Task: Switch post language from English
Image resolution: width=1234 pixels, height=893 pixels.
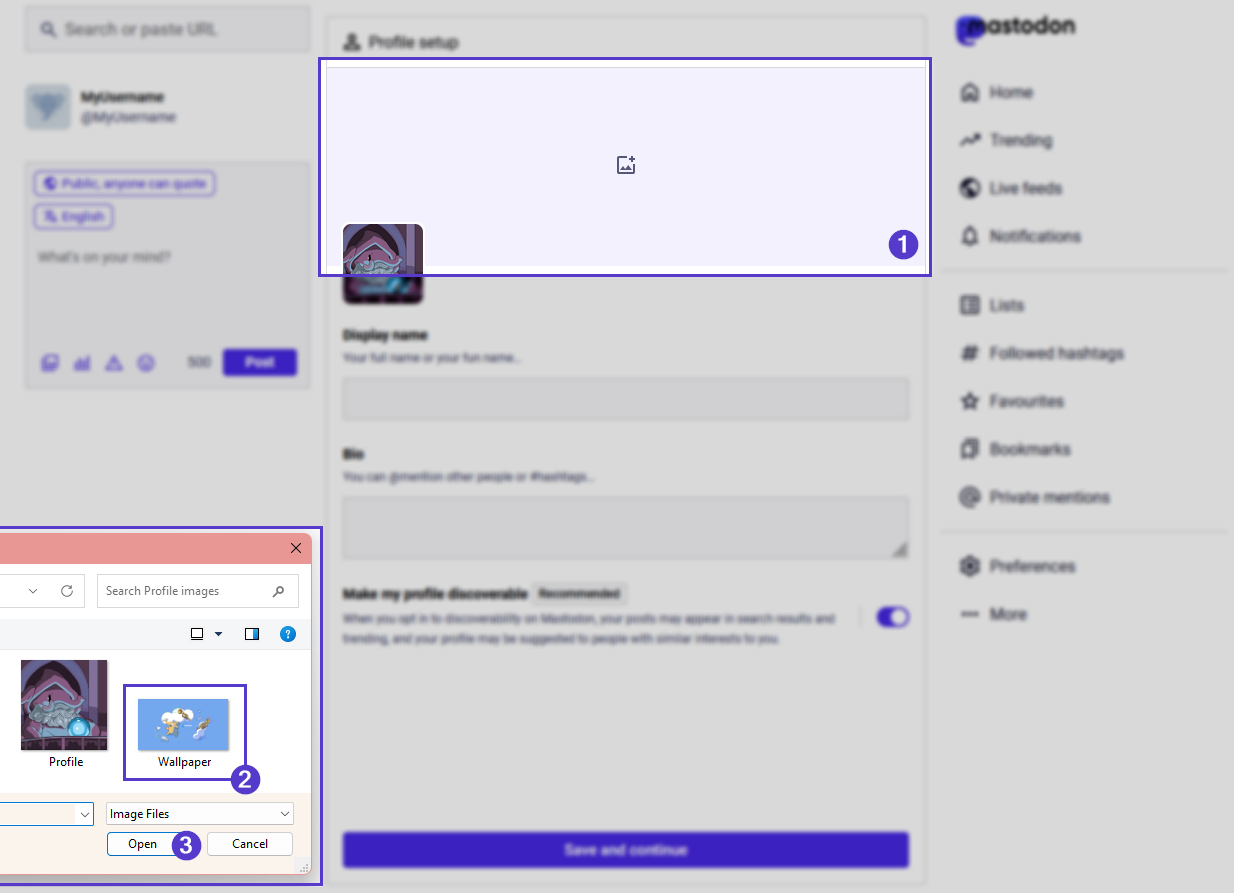Action: pyautogui.click(x=72, y=216)
